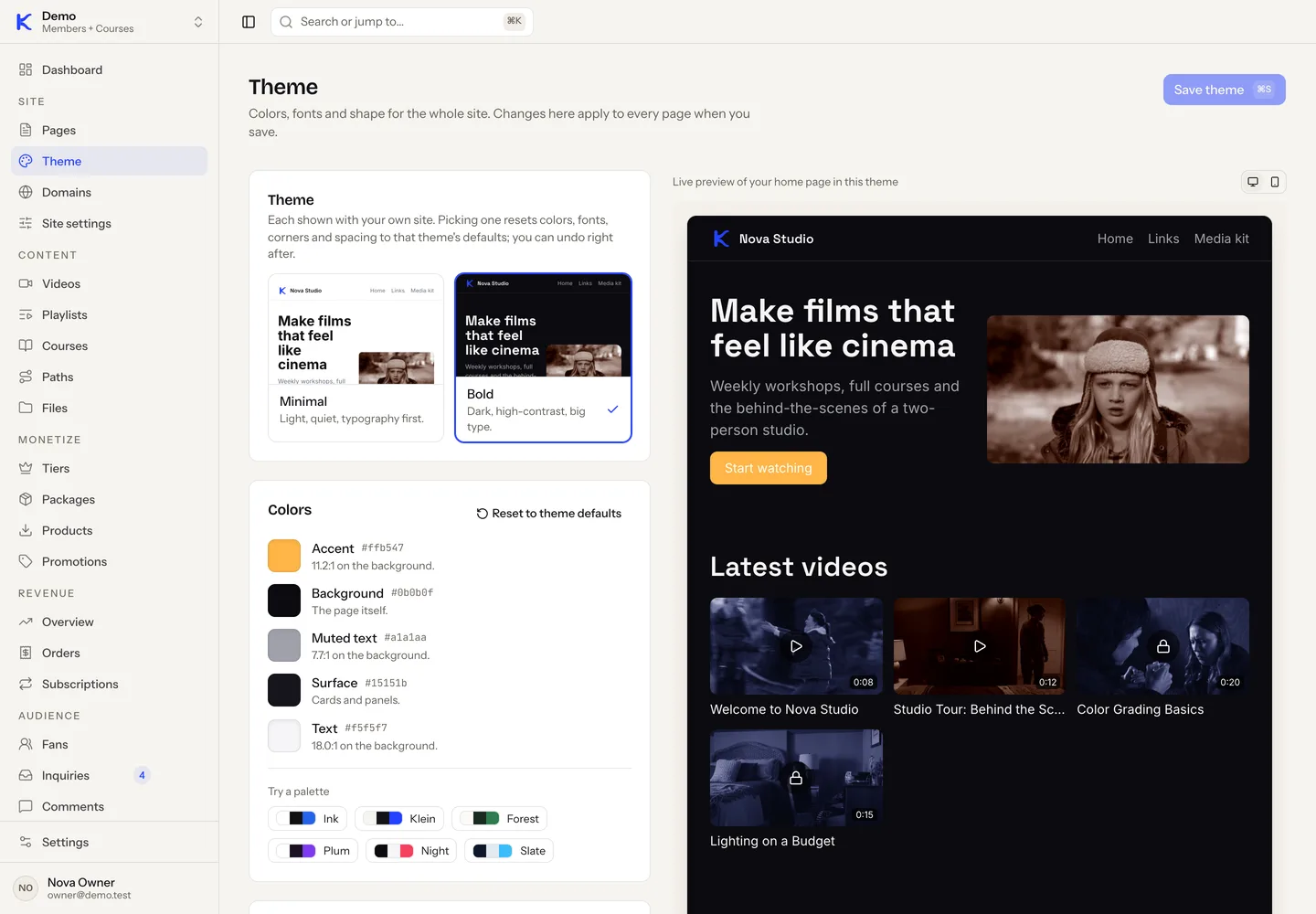Click the Subscriptions refresh icon
The width and height of the screenshot is (1316, 914).
tap(26, 684)
